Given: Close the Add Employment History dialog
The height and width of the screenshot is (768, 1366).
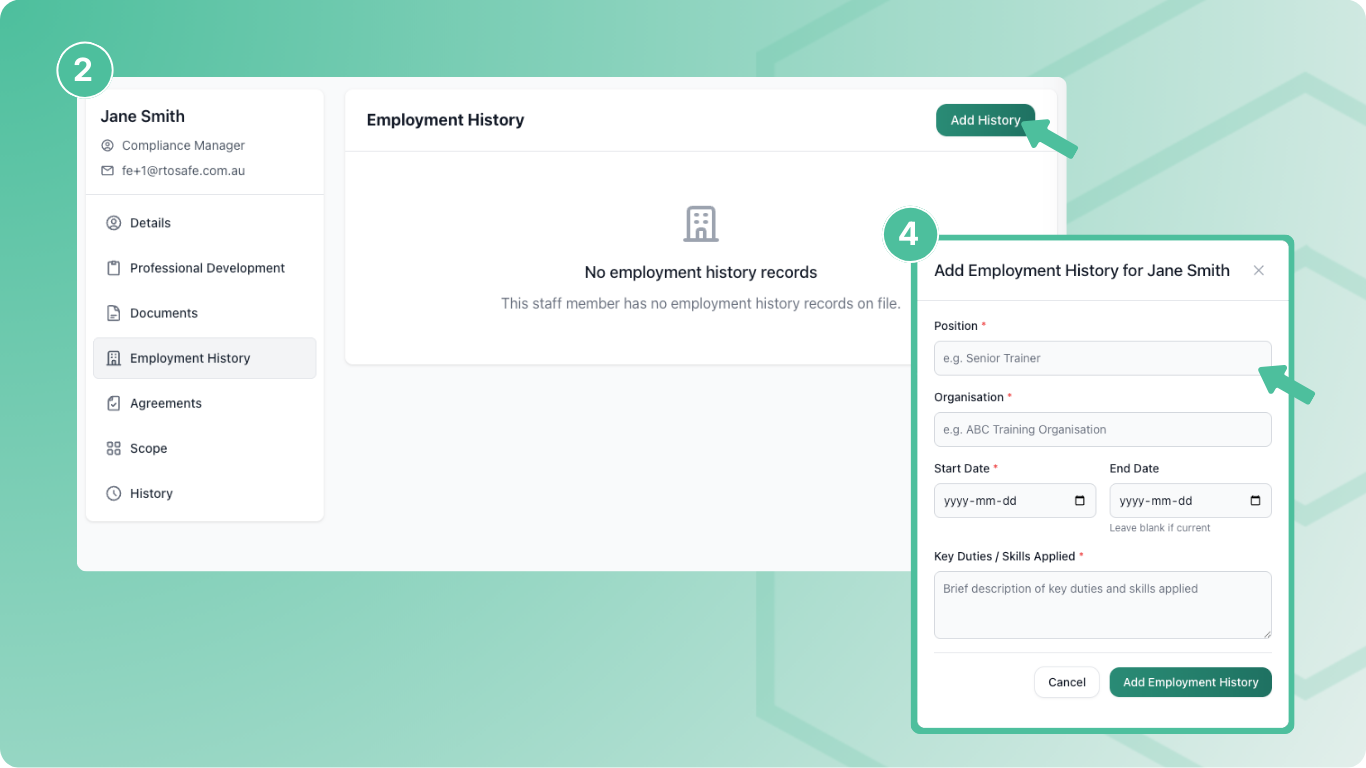Looking at the screenshot, I should [x=1258, y=270].
